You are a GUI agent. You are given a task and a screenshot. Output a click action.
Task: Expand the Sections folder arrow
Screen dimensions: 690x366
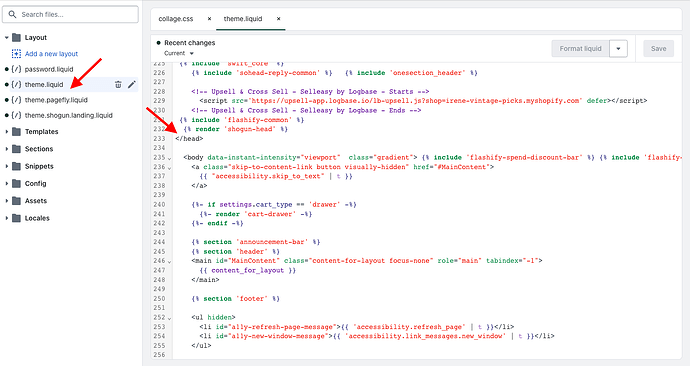pyautogui.click(x=7, y=149)
